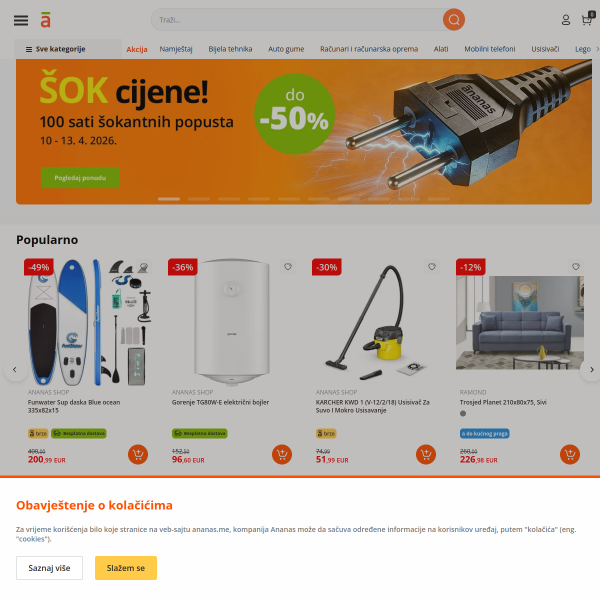
Task: Click the Saznaj više button
Action: point(49,568)
